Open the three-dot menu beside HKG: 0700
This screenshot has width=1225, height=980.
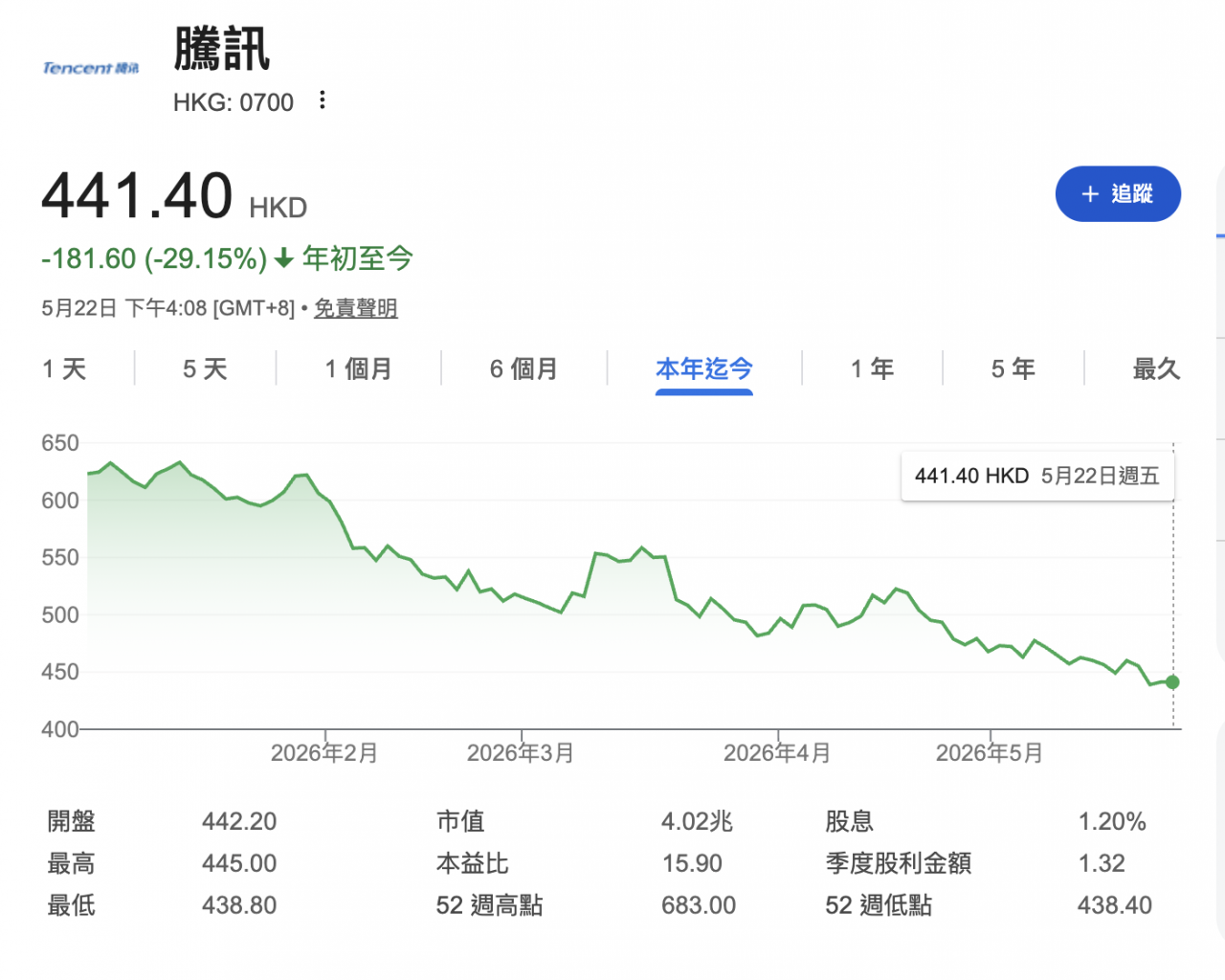point(323,100)
